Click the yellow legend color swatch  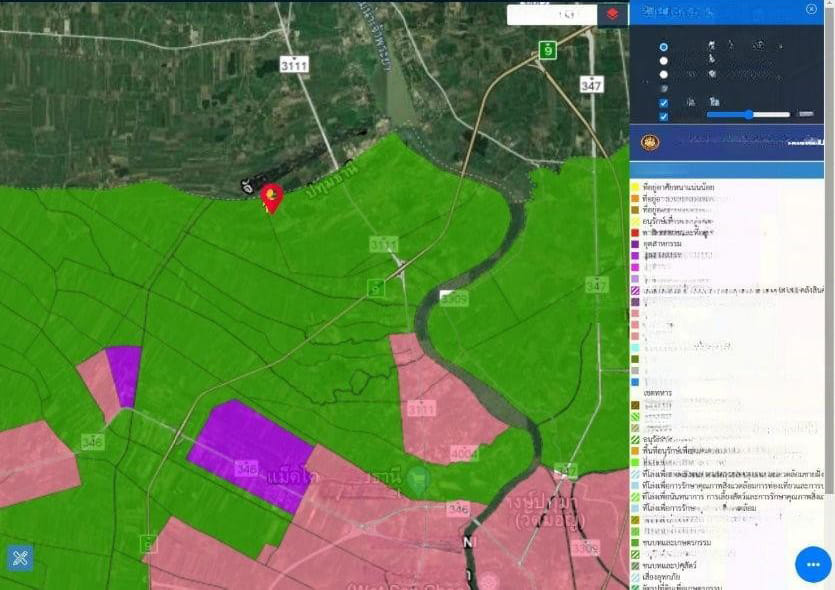point(635,187)
